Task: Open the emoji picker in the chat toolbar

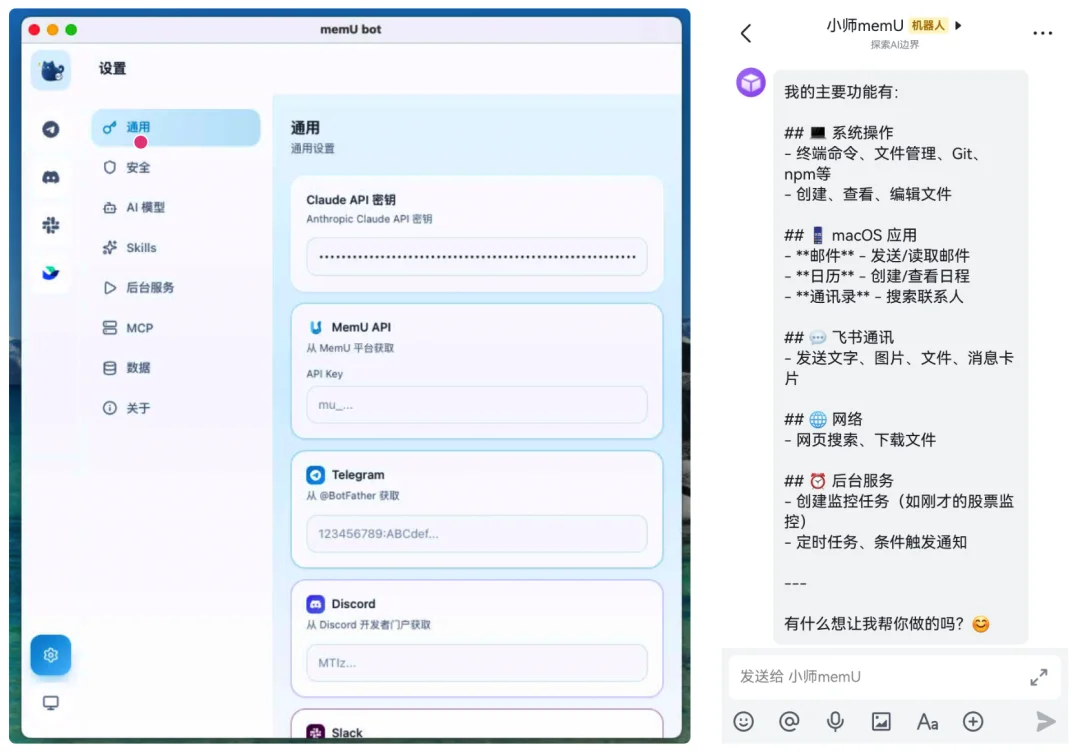Action: tap(742, 721)
